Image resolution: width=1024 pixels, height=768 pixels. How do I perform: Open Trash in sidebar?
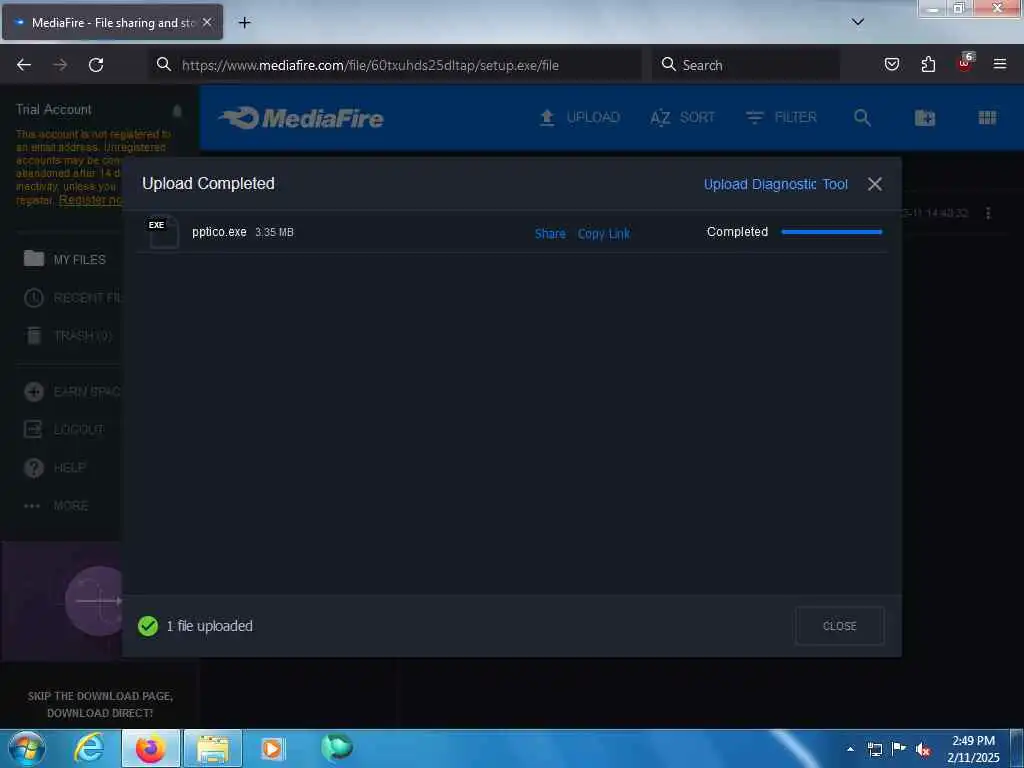pos(69,336)
